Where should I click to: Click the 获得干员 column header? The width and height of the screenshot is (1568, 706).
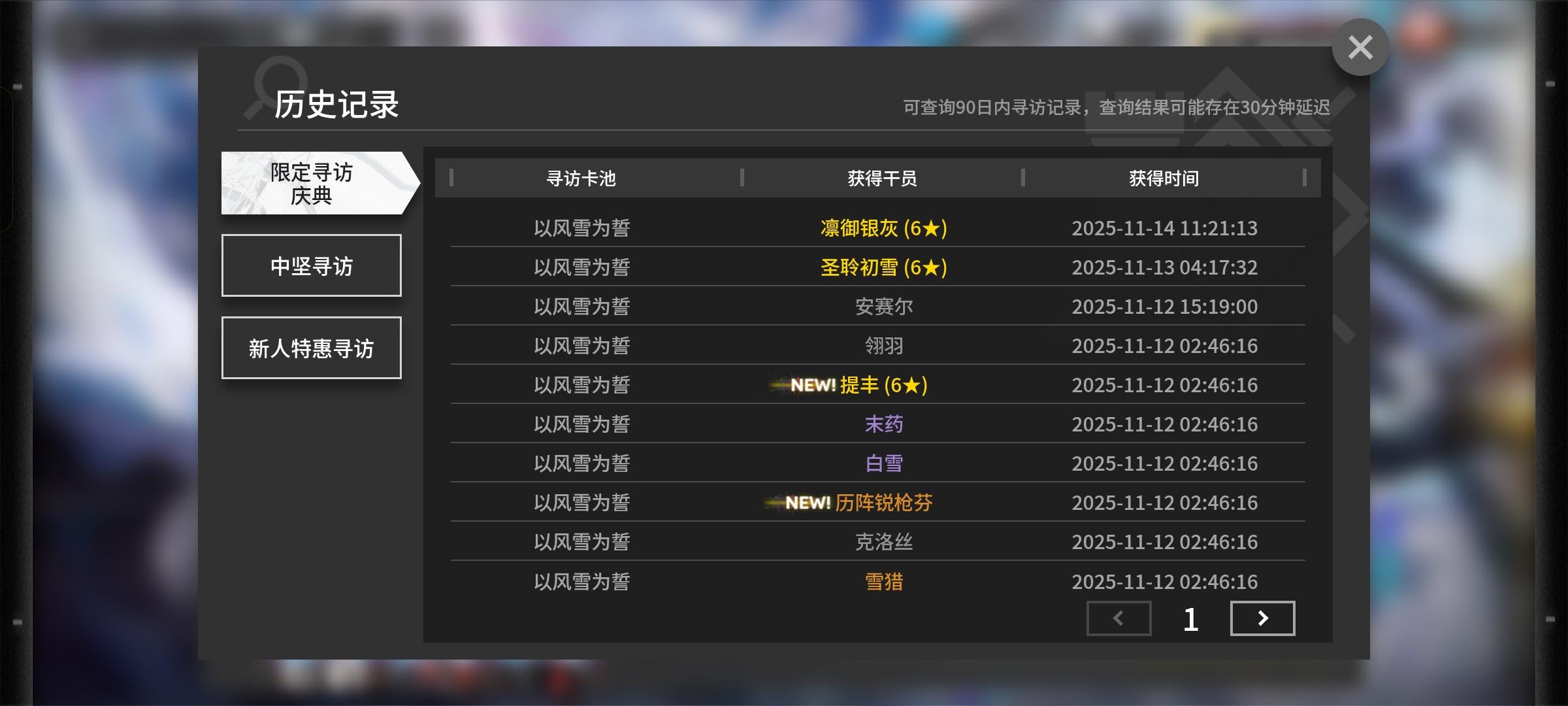click(x=882, y=178)
